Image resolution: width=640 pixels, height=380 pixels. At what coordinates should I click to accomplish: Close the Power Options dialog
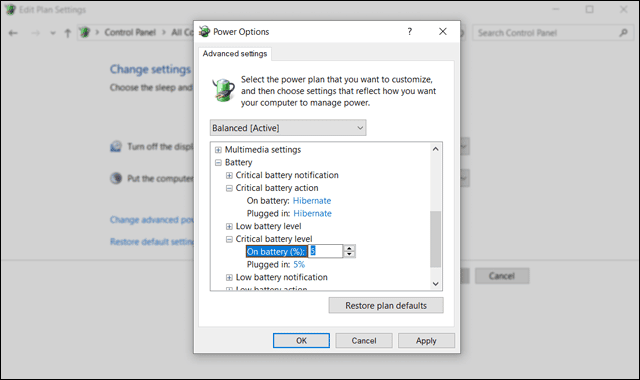point(442,31)
